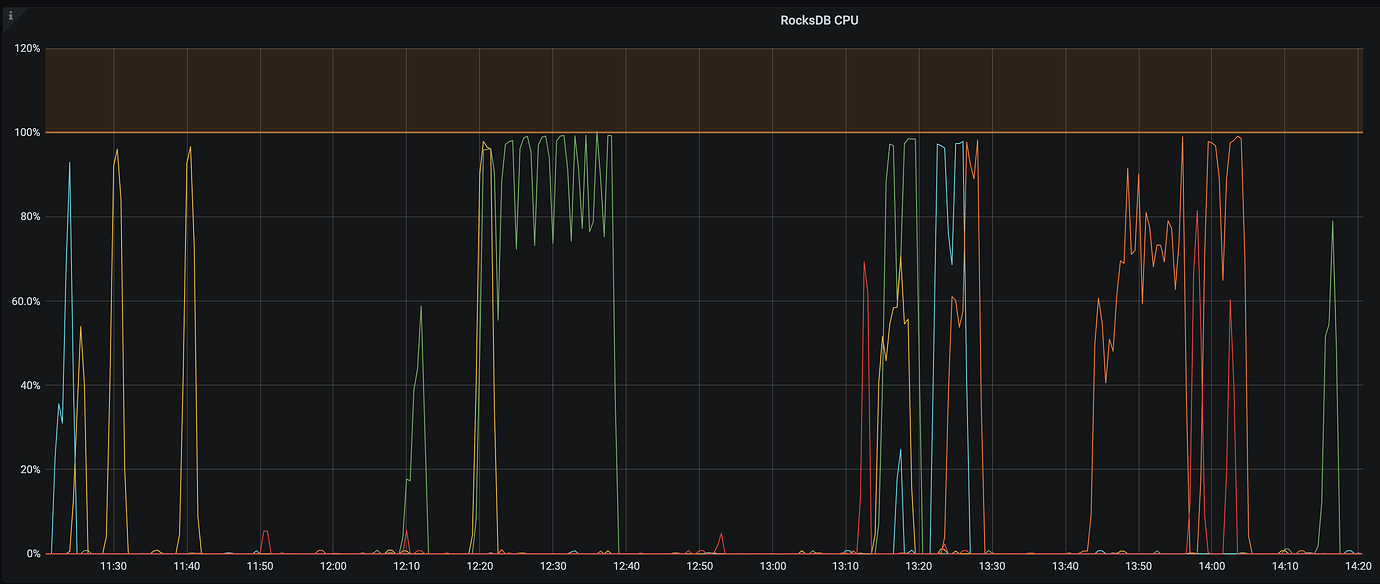Click the 13:30 time axis label
Screen dimensions: 1380x584
pos(992,566)
